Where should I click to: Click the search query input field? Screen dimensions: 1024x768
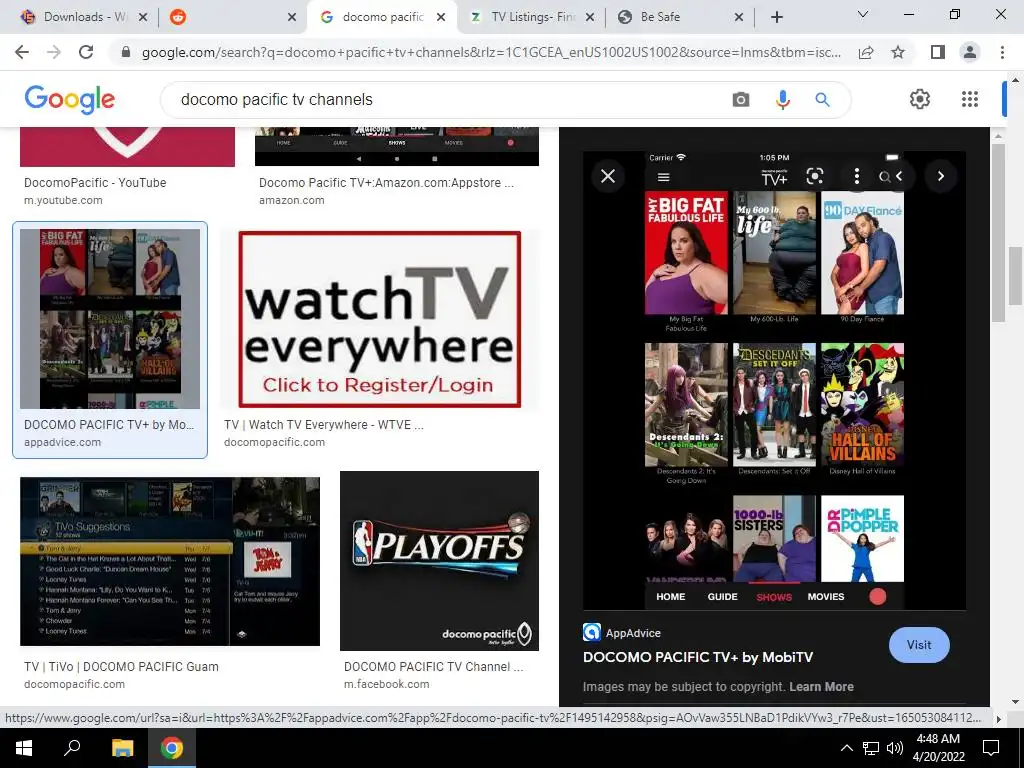coord(444,100)
